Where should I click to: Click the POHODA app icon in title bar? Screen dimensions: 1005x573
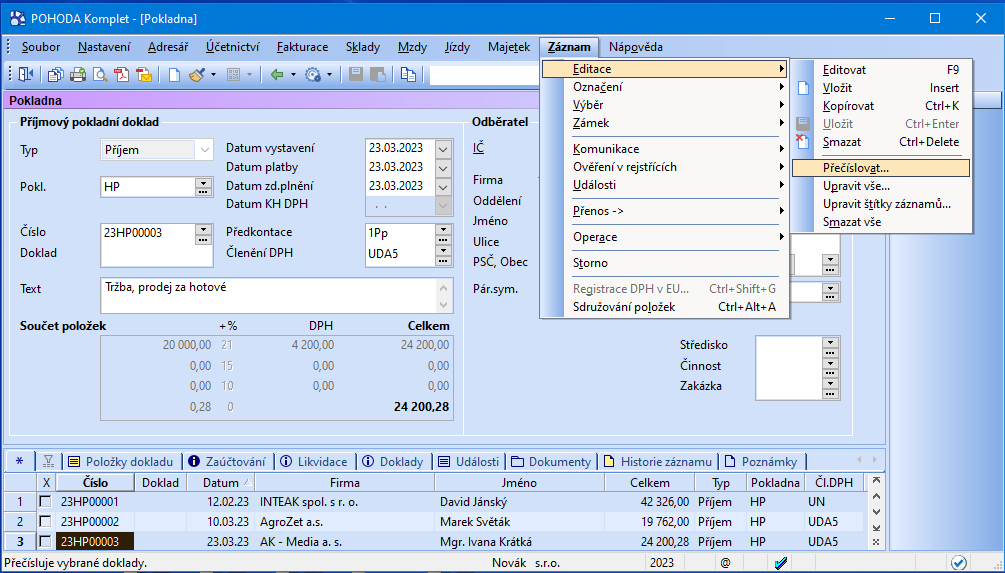[17, 19]
